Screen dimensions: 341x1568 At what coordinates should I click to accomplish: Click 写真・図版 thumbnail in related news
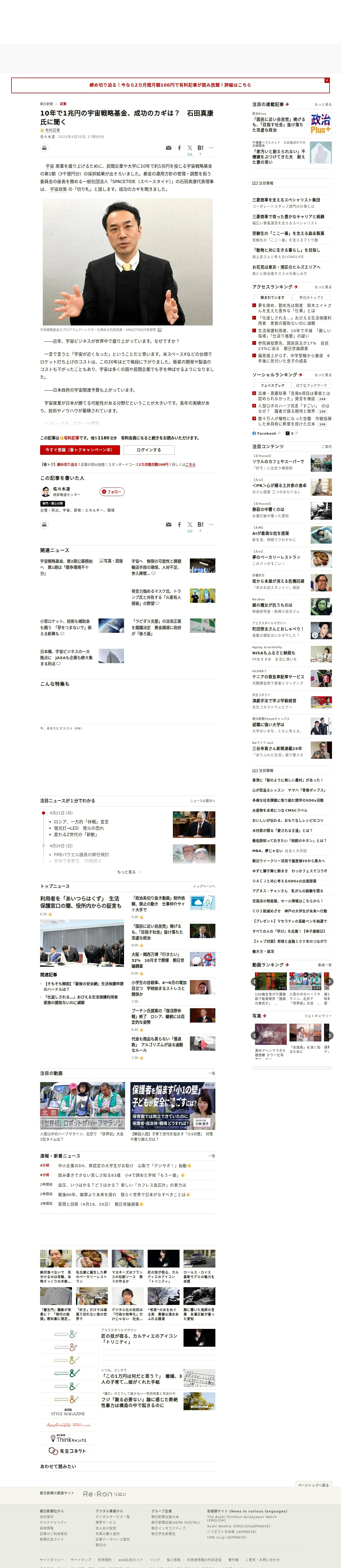click(x=112, y=561)
